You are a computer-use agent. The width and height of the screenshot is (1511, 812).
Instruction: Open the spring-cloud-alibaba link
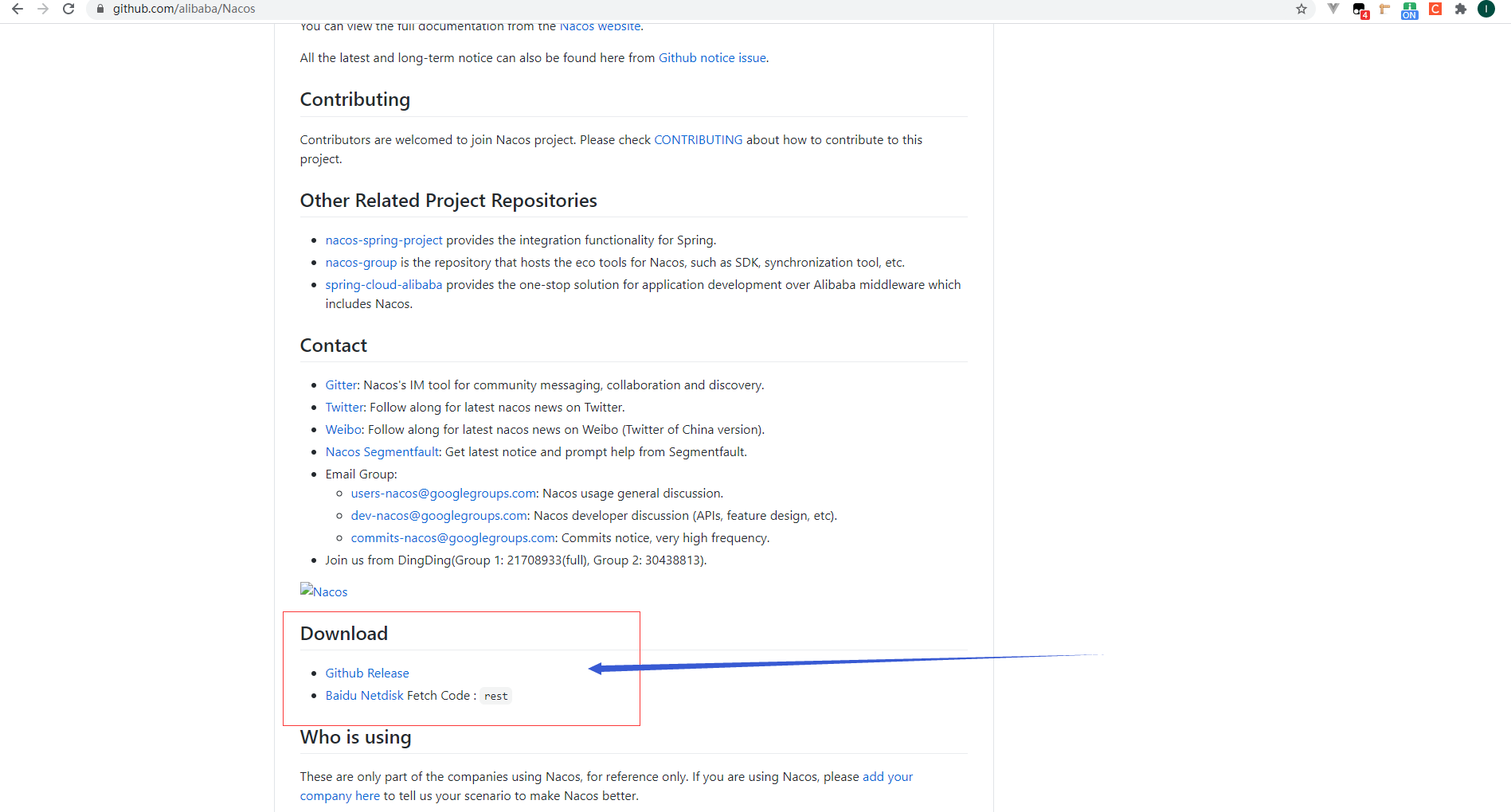tap(384, 285)
